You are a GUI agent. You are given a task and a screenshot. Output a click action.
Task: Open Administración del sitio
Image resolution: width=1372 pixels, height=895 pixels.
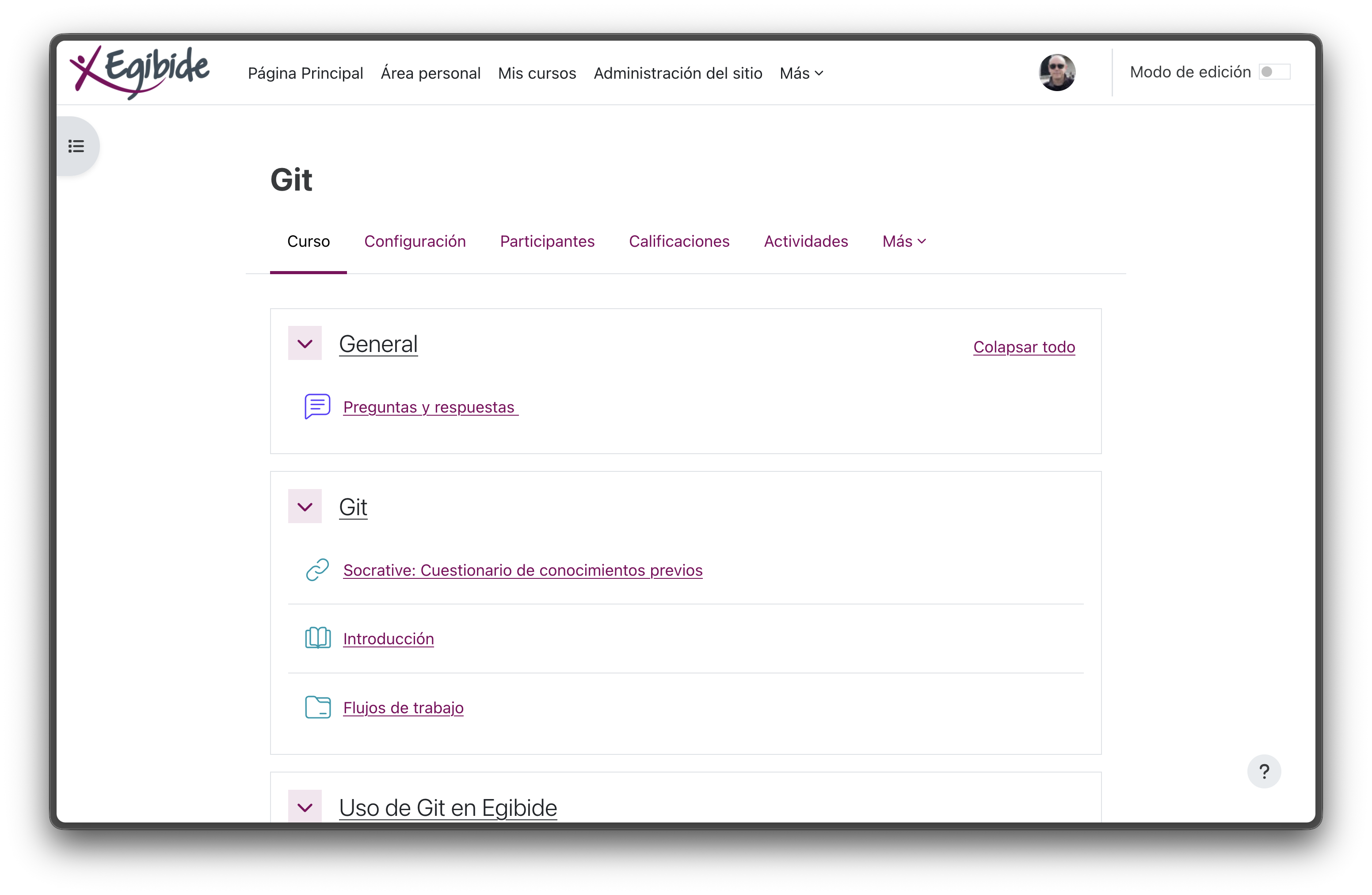tap(678, 73)
